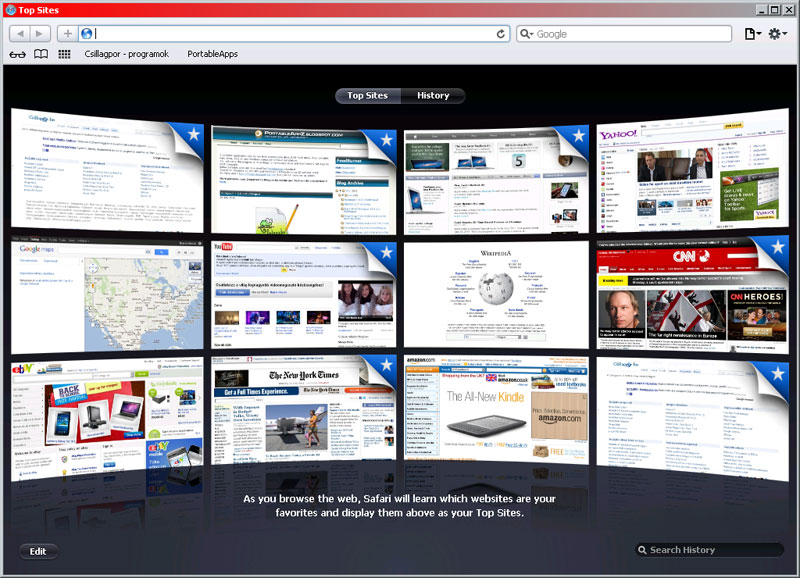Screen dimensions: 800x578
Task: Expand the Google search engine dropdown
Action: (x=526, y=34)
